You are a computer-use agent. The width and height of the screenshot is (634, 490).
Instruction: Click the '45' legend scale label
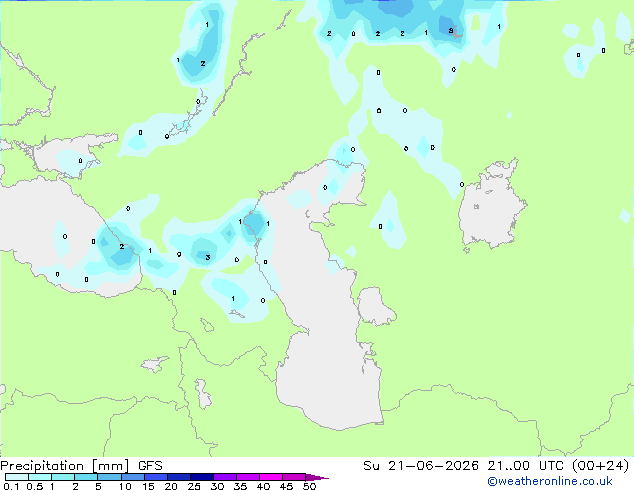286,486
